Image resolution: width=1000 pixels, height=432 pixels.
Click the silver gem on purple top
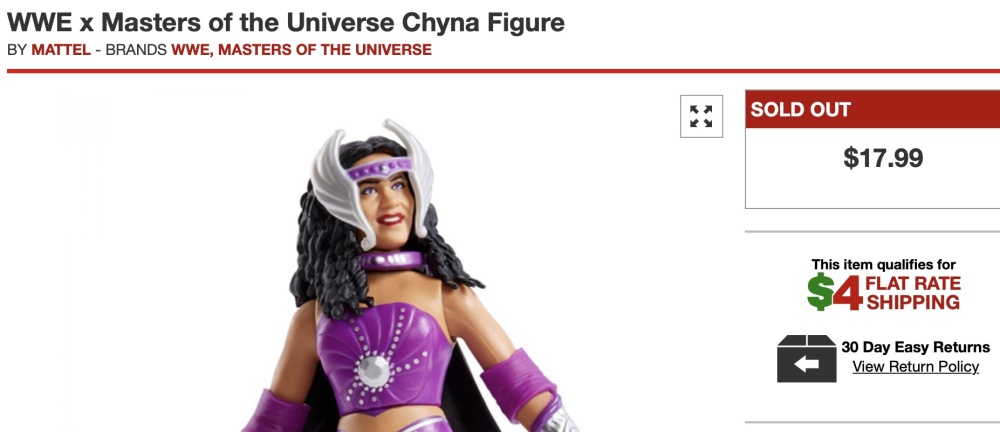(373, 370)
